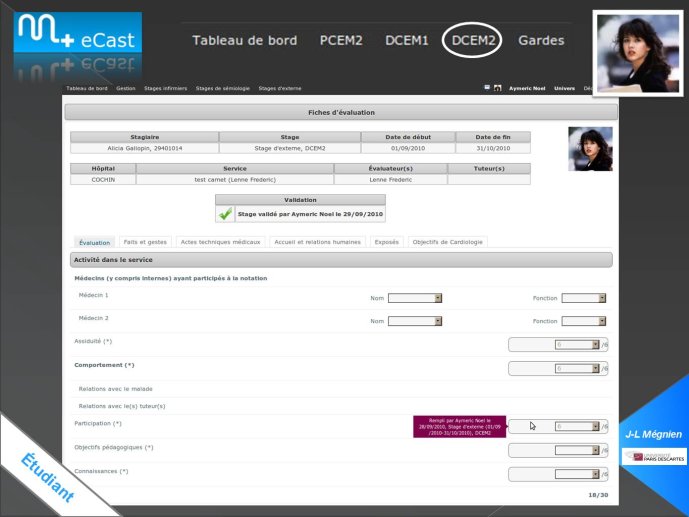Viewport: 689px width, 517px height.
Task: Click the small user avatar icon in the menu bar
Action: pyautogui.click(x=497, y=88)
